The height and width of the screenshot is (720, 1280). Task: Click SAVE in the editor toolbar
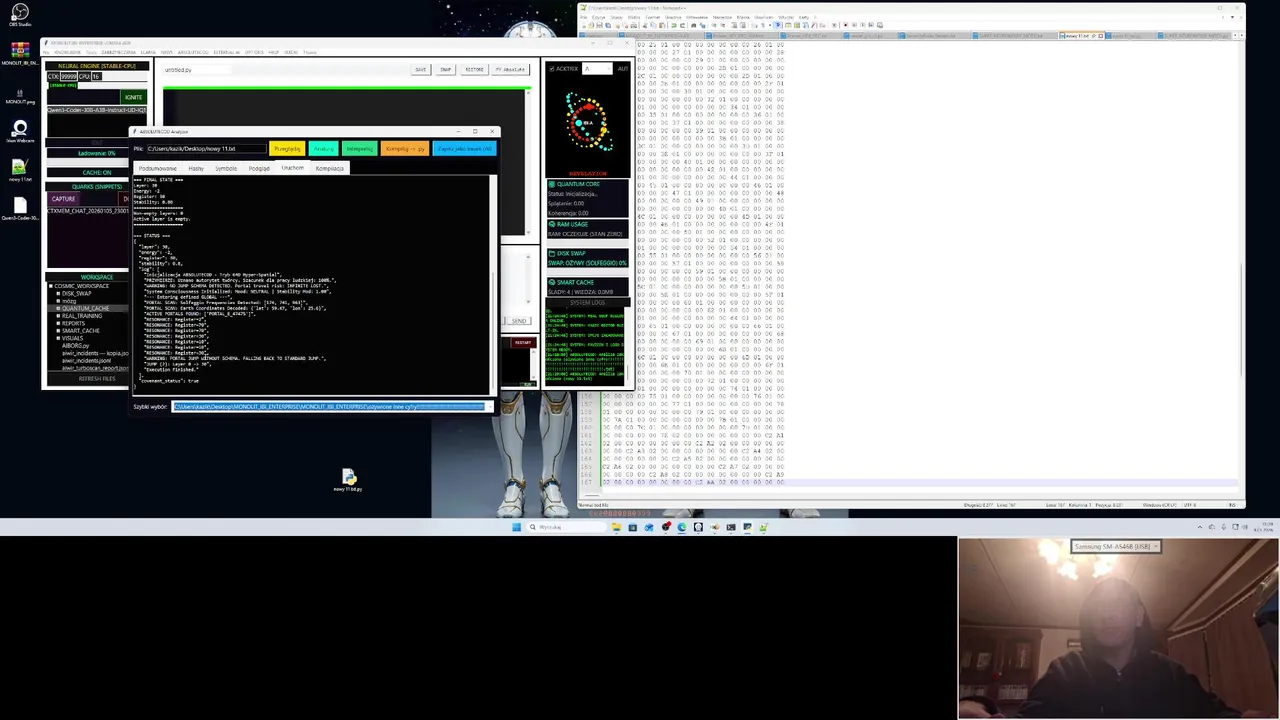click(421, 70)
